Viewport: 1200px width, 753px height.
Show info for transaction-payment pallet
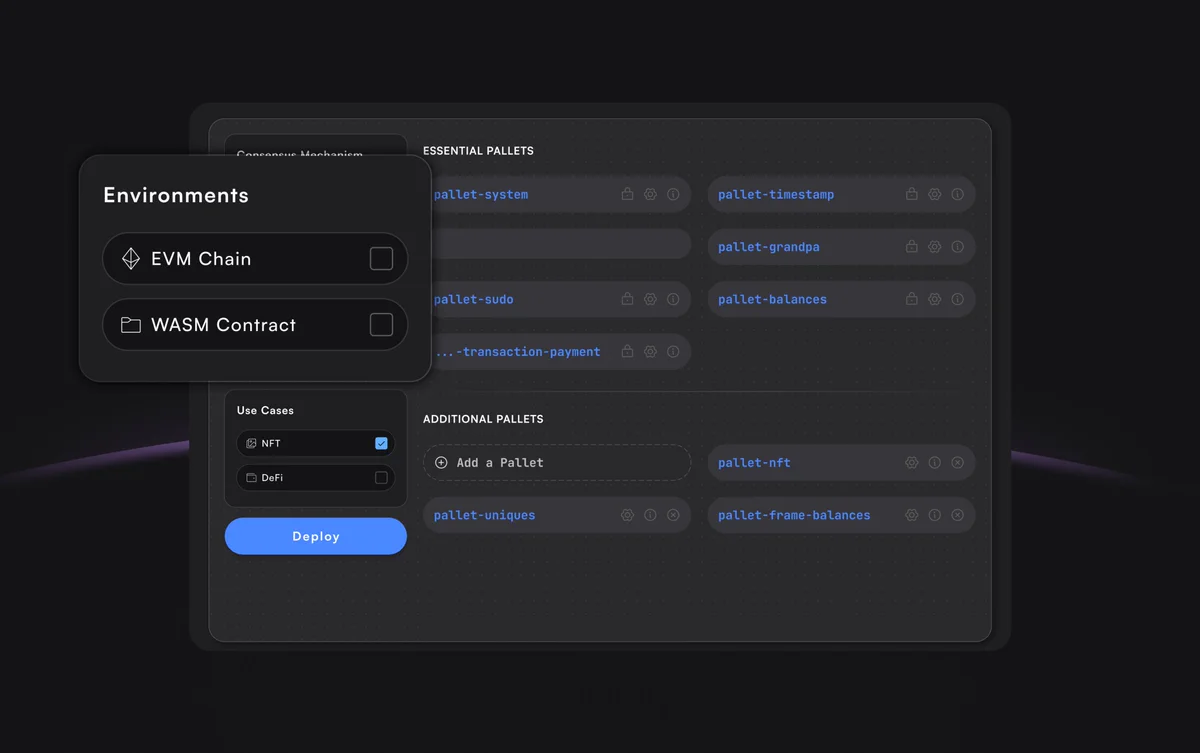click(x=673, y=351)
